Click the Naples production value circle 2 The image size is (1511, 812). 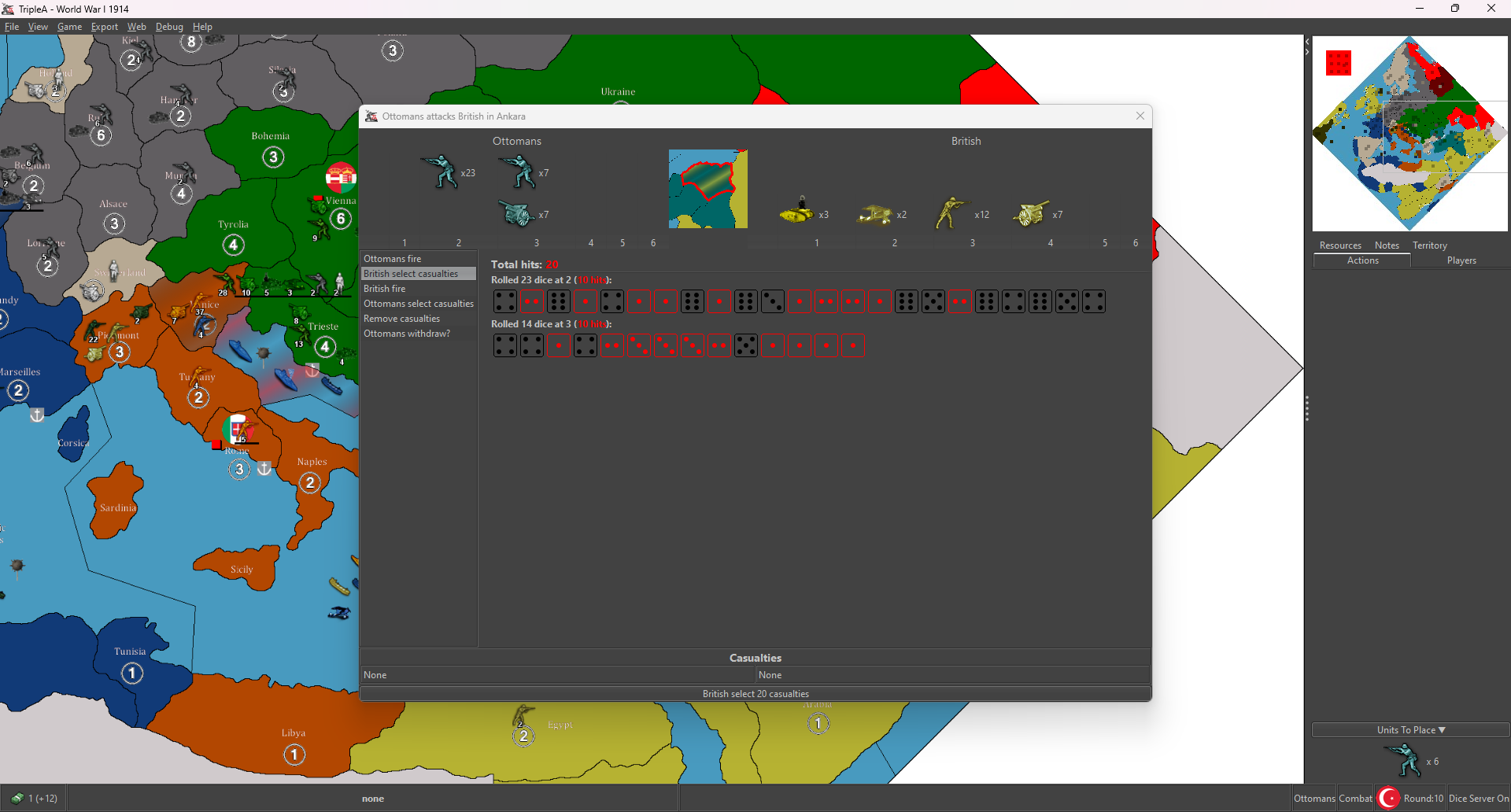[310, 482]
